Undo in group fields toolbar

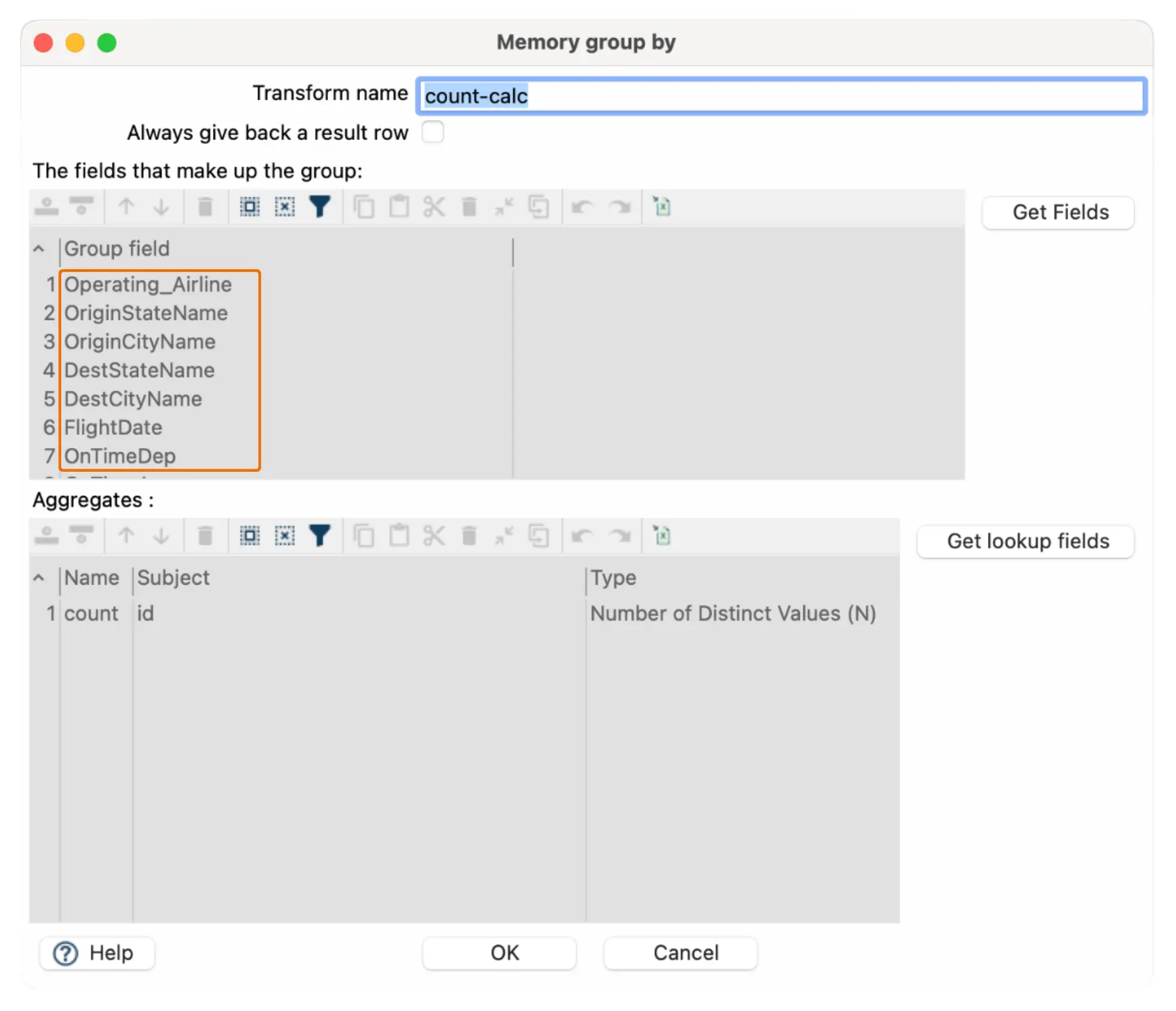coord(582,207)
